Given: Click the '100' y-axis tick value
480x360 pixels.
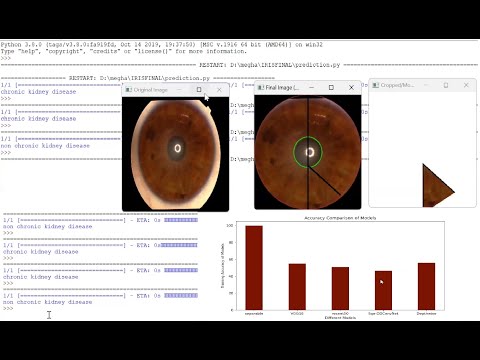Looking at the screenshot, I should (229, 226).
